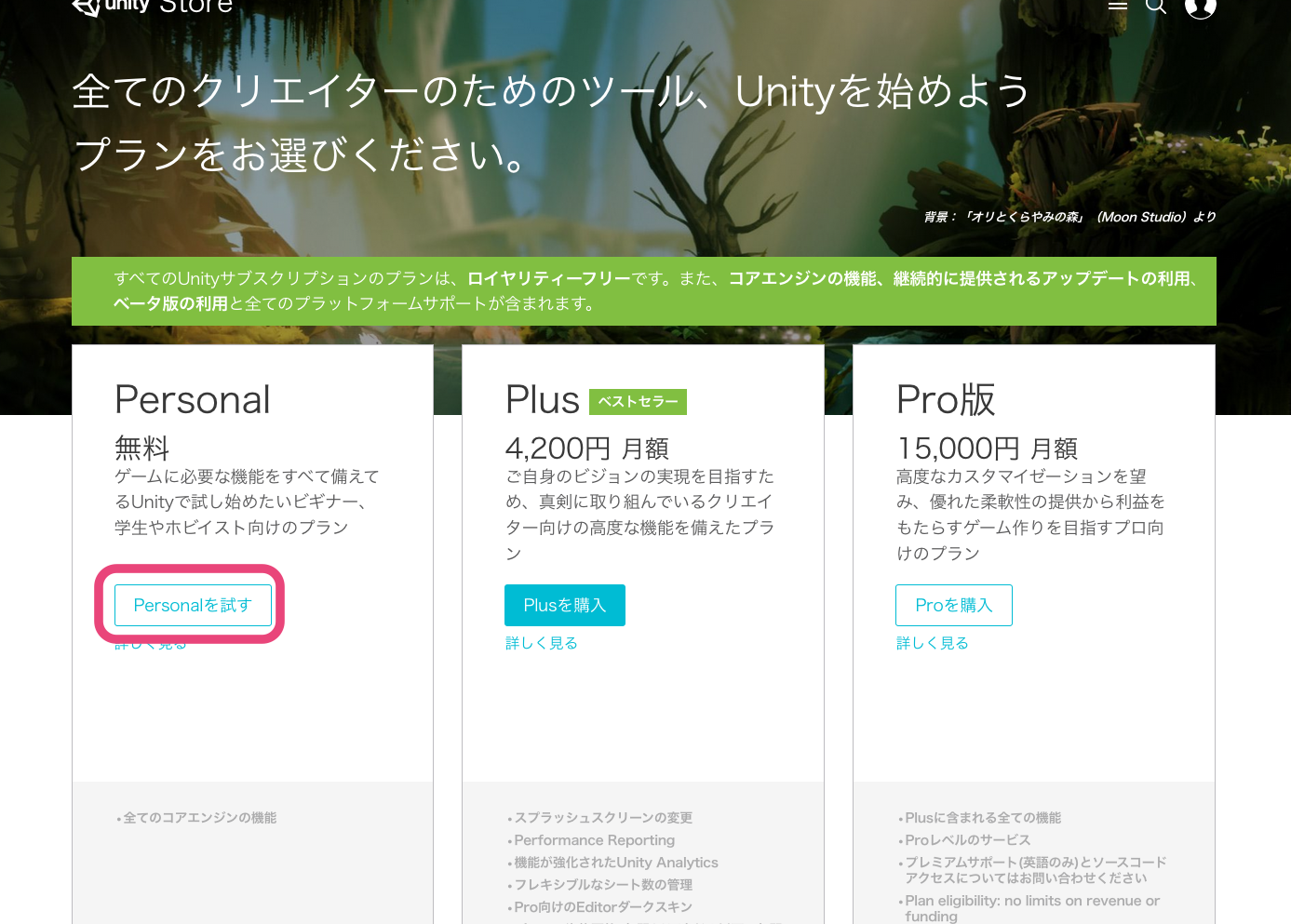Click the "無料" price text
1291x924 pixels.
pyautogui.click(x=142, y=449)
